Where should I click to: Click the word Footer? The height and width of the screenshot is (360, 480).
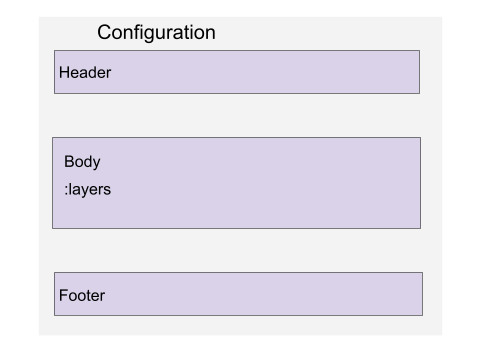click(82, 295)
